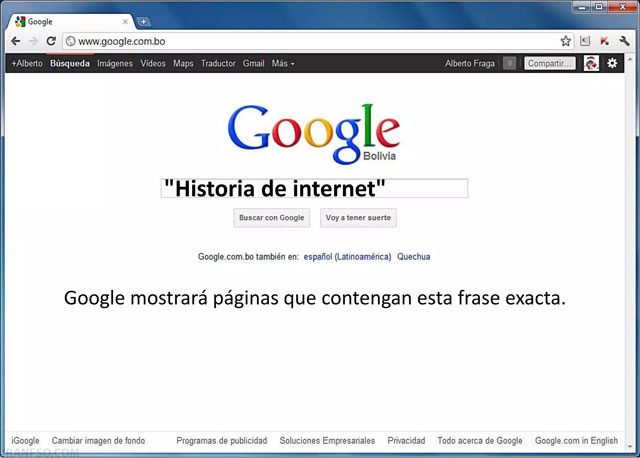Click the scrollbar down arrow
Viewport: 640px width, 458px height.
629,447
